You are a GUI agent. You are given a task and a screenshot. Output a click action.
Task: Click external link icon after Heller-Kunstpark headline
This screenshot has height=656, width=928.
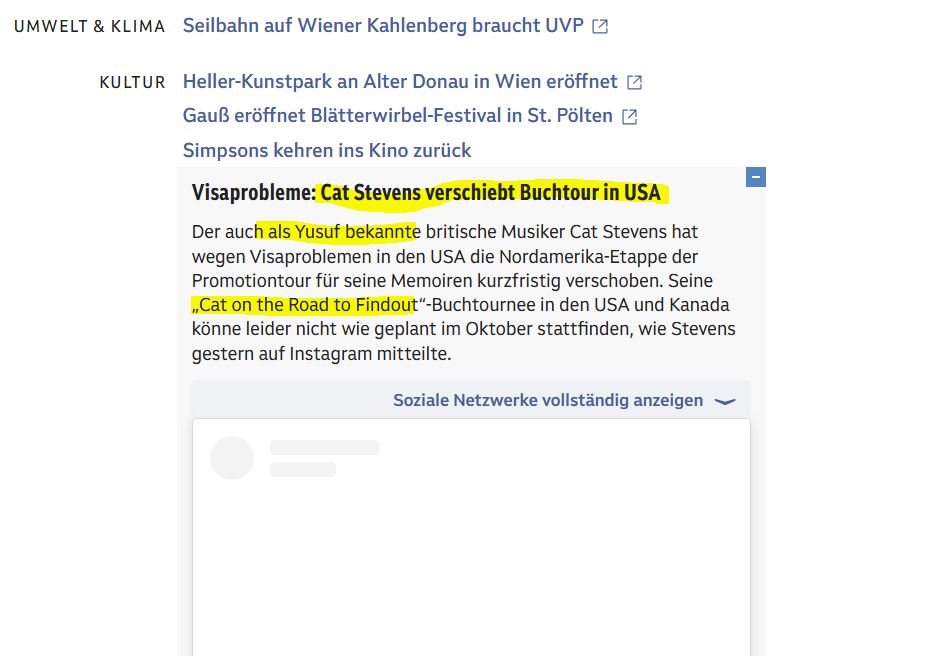coord(634,82)
